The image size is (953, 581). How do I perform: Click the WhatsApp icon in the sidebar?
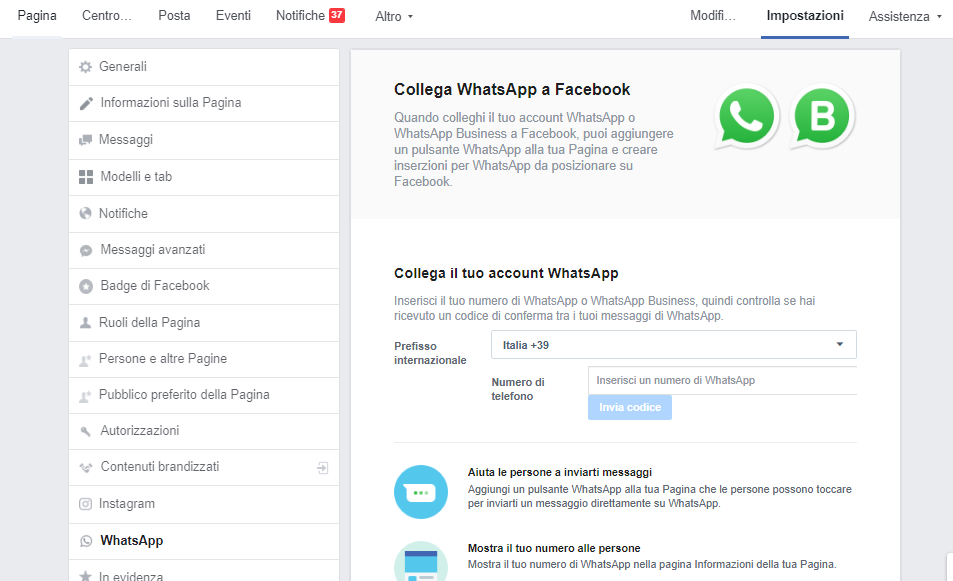[86, 541]
